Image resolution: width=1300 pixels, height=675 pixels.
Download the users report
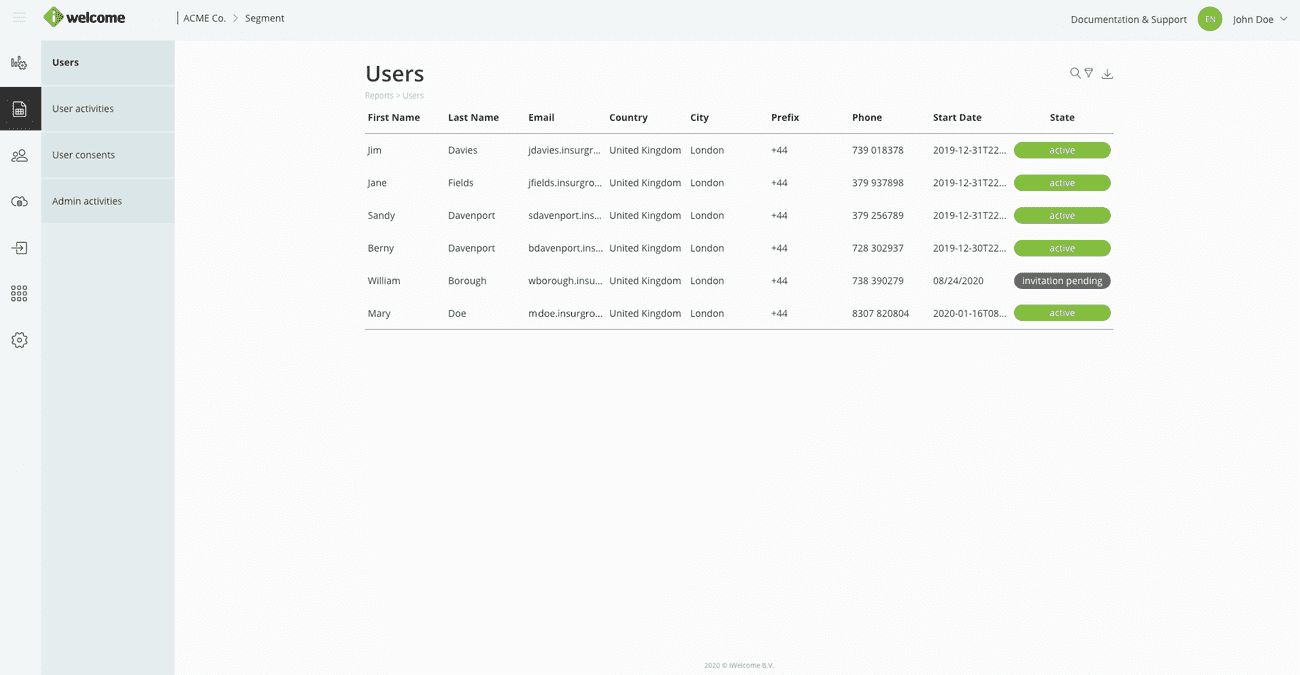tap(1107, 74)
